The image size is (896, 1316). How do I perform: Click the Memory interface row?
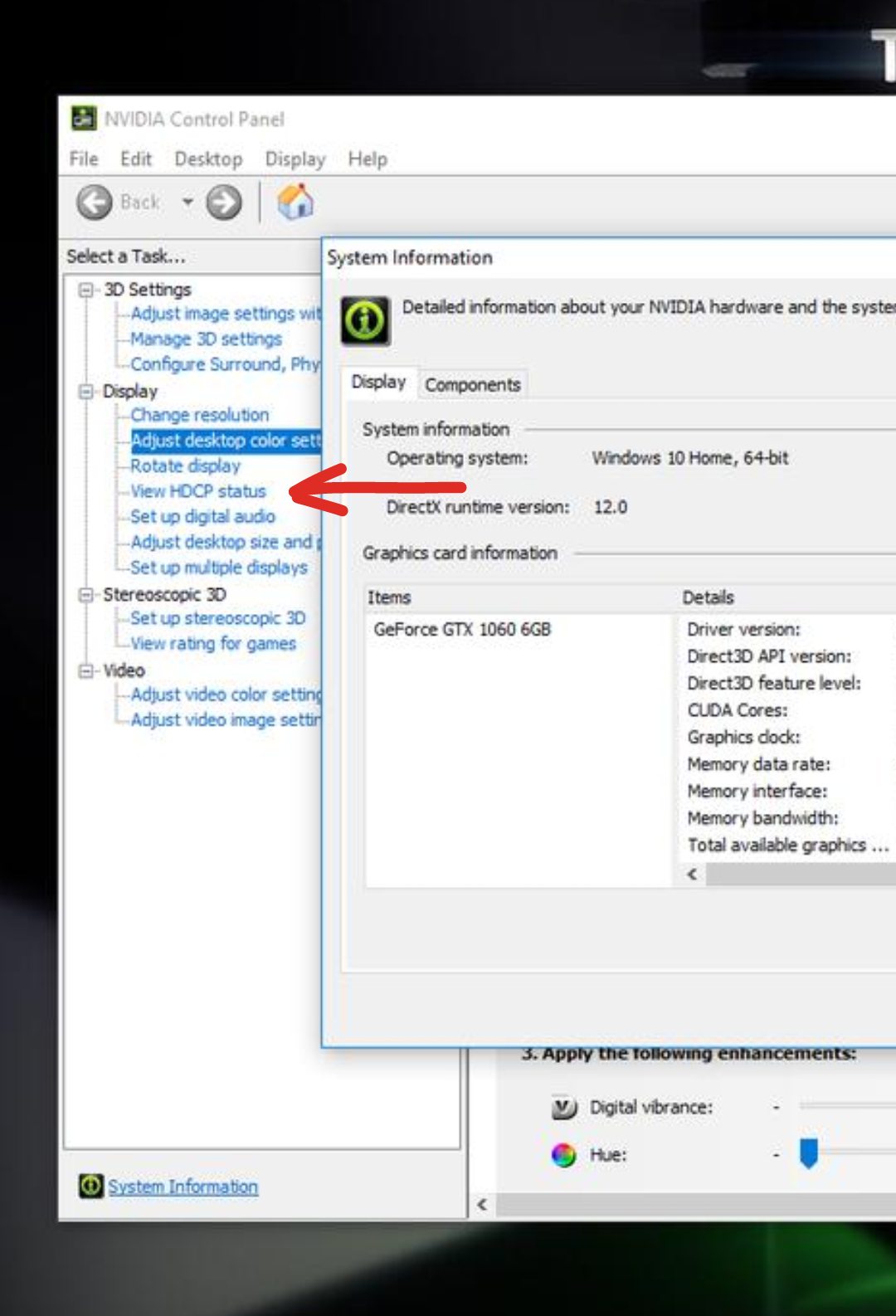point(757,792)
